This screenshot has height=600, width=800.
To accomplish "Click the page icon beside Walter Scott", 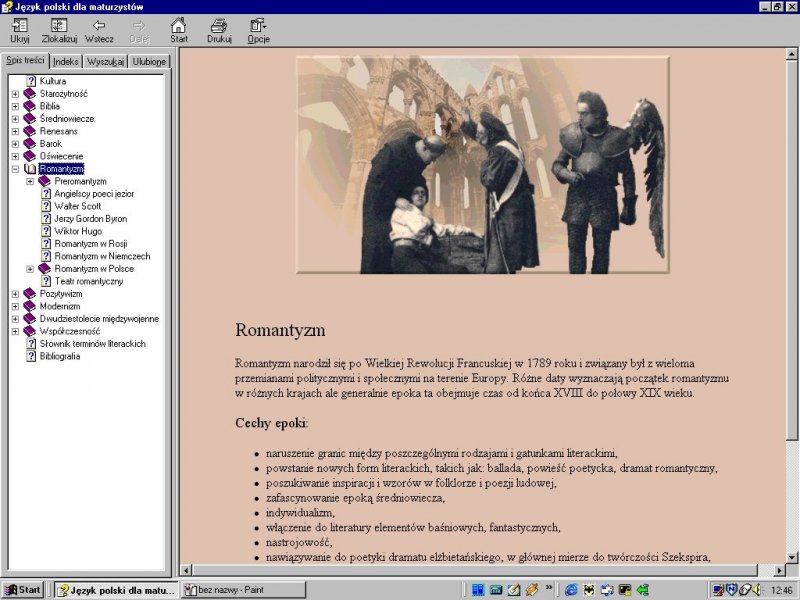I will pos(46,206).
